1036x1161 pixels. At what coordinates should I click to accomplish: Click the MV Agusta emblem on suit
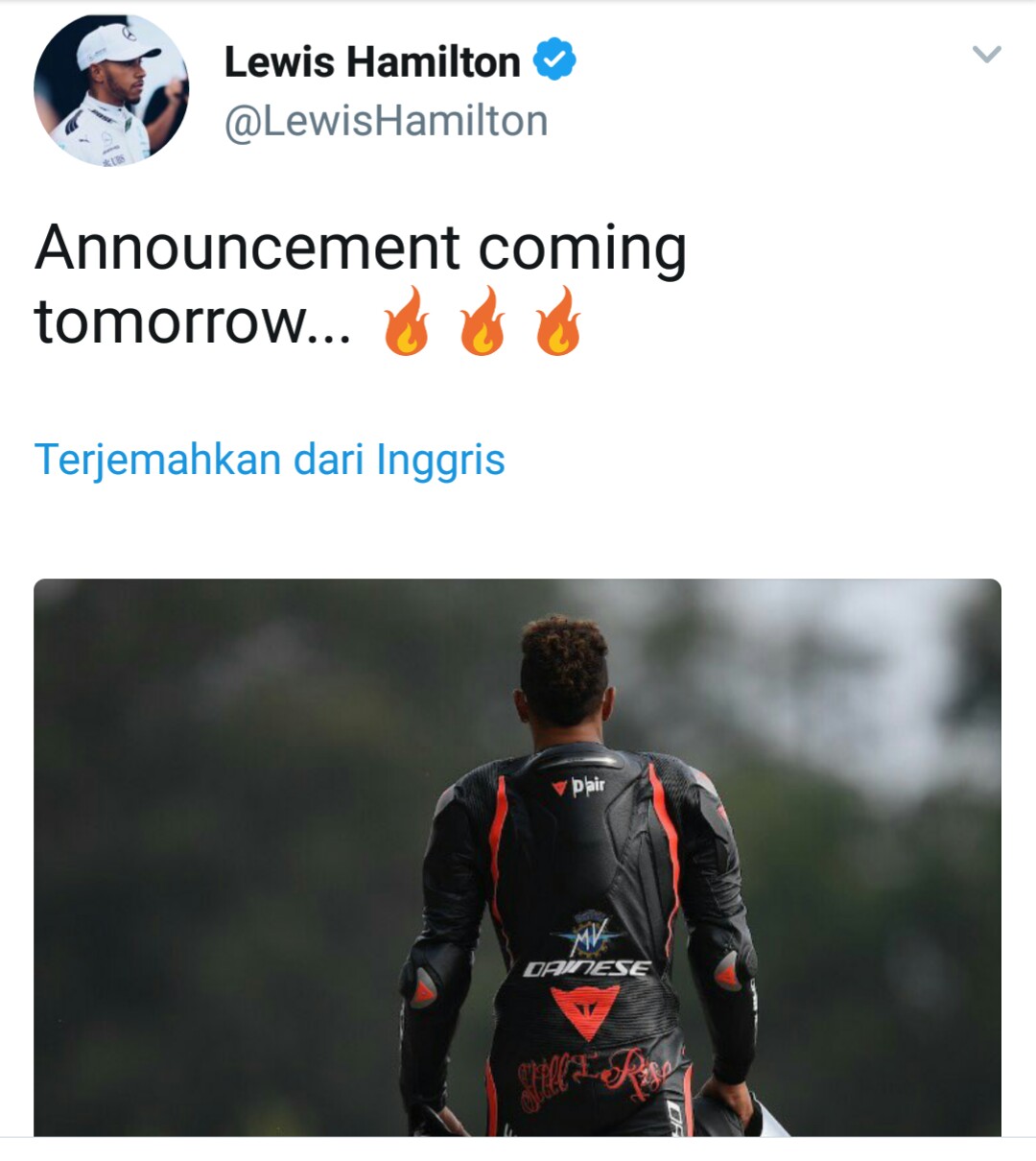(586, 934)
